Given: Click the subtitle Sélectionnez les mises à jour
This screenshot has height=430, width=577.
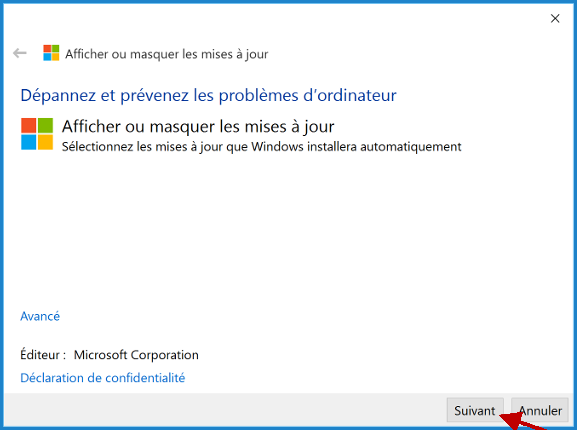Looking at the screenshot, I should click(x=261, y=147).
